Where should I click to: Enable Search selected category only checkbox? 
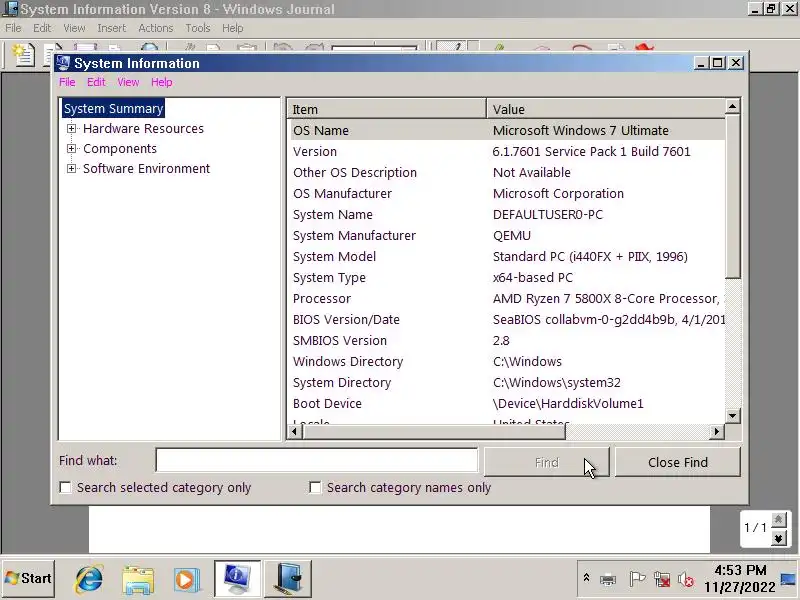point(65,488)
